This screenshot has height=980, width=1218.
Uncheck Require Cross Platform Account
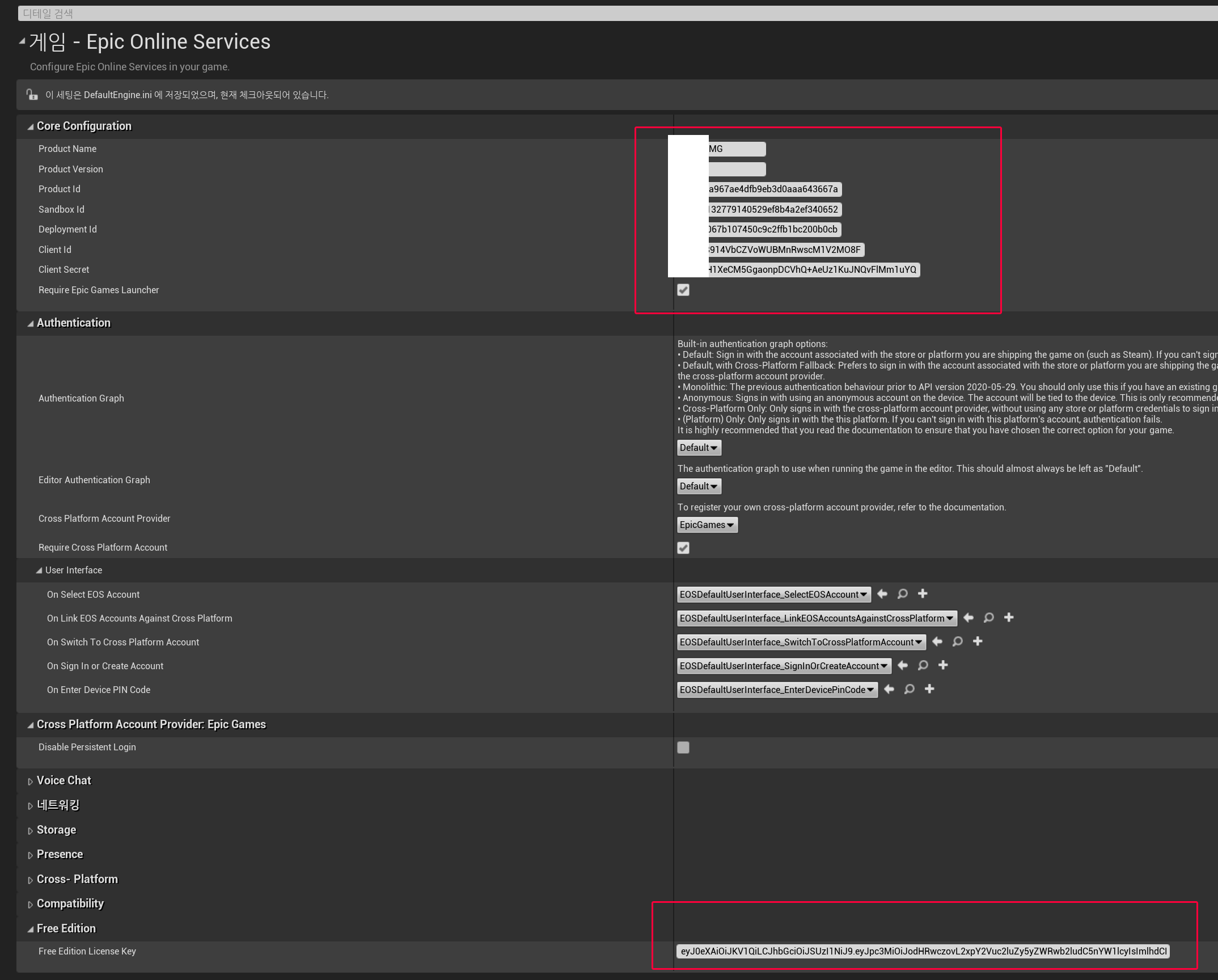tap(683, 548)
